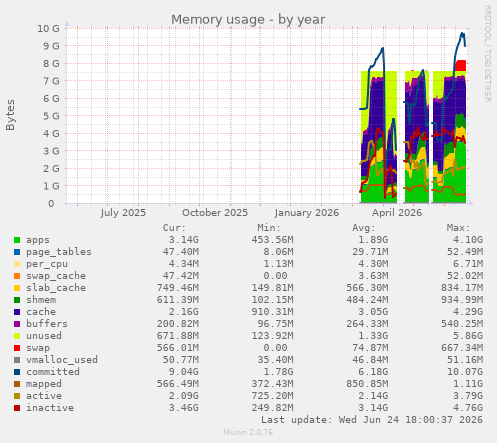Image resolution: width=497 pixels, height=443 pixels.
Task: Click the 'Max:' column header
Action: (x=458, y=228)
